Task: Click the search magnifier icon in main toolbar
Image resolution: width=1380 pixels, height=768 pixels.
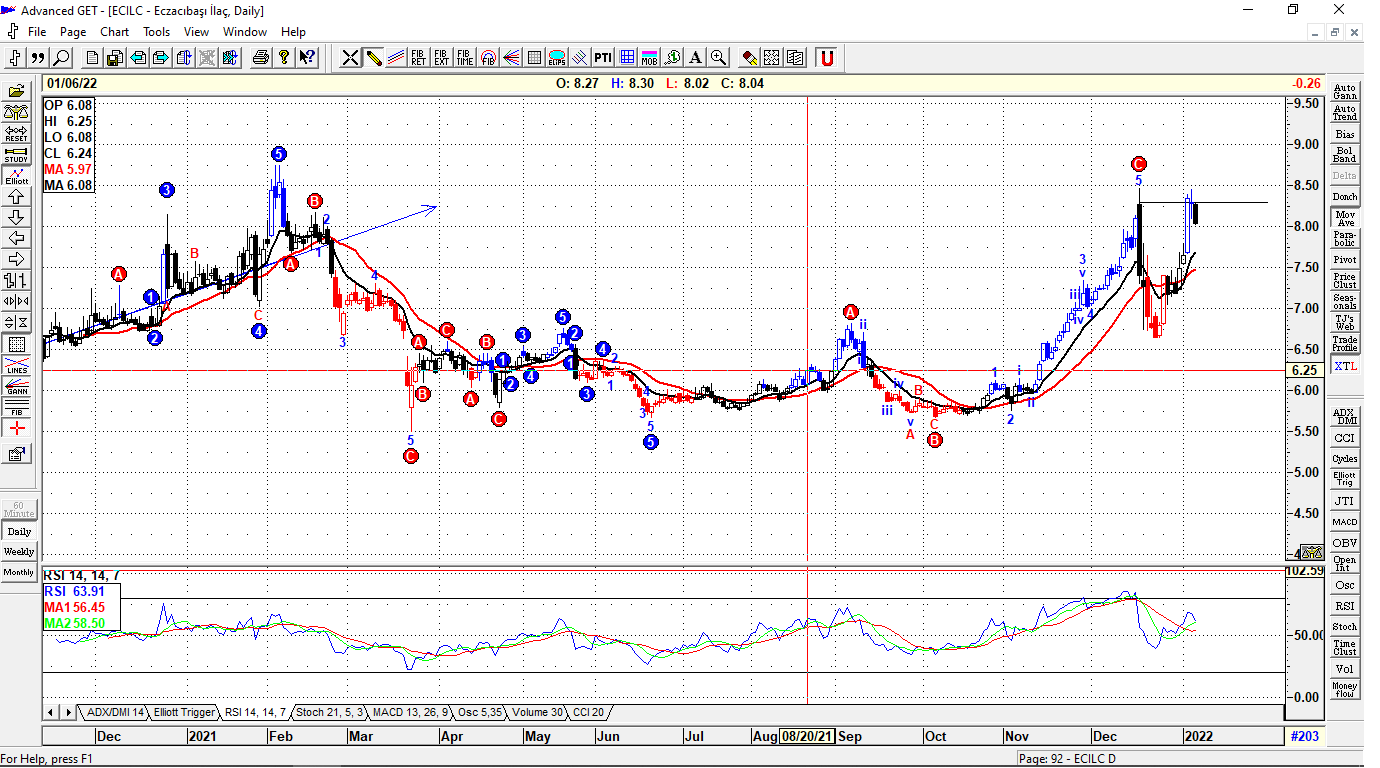Action: (x=62, y=58)
